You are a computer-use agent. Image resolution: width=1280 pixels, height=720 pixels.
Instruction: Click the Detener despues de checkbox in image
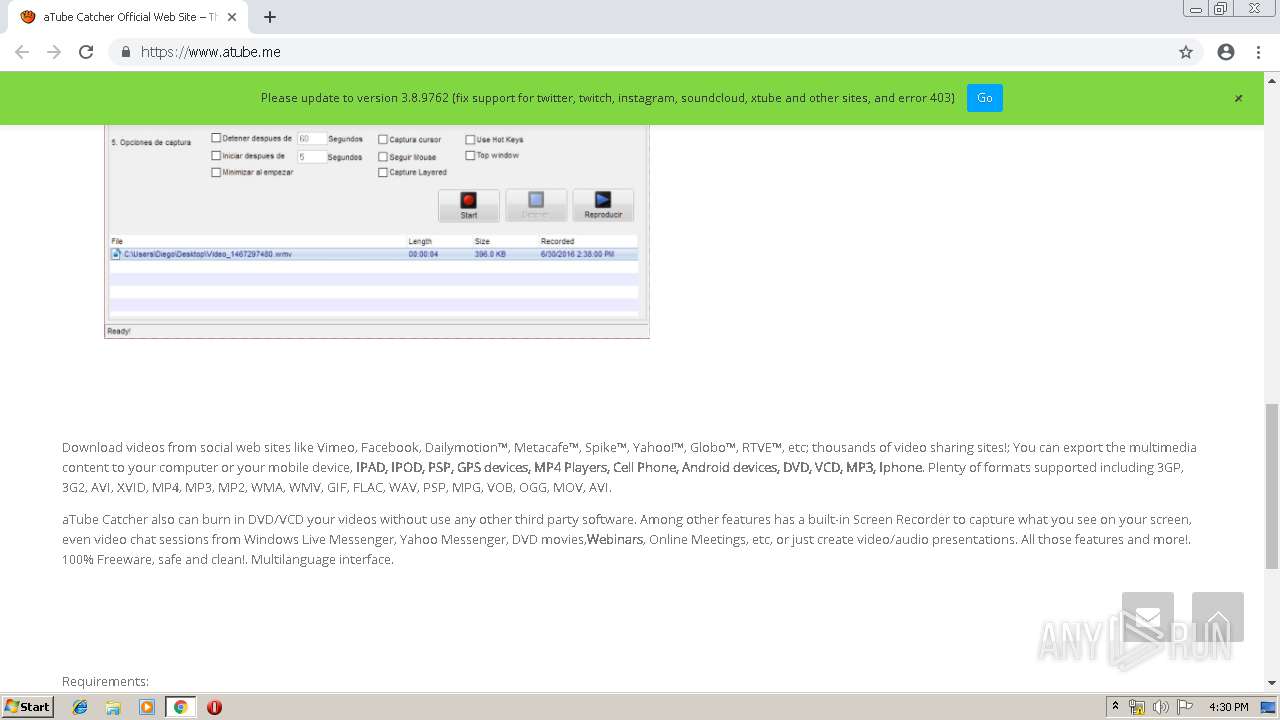[216, 139]
